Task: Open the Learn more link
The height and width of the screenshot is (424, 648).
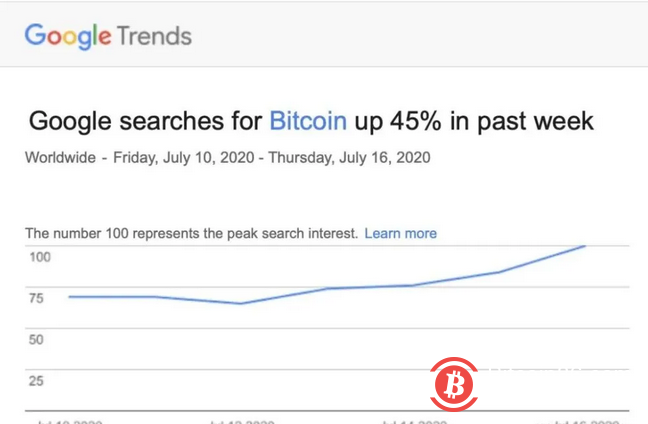Action: (400, 233)
